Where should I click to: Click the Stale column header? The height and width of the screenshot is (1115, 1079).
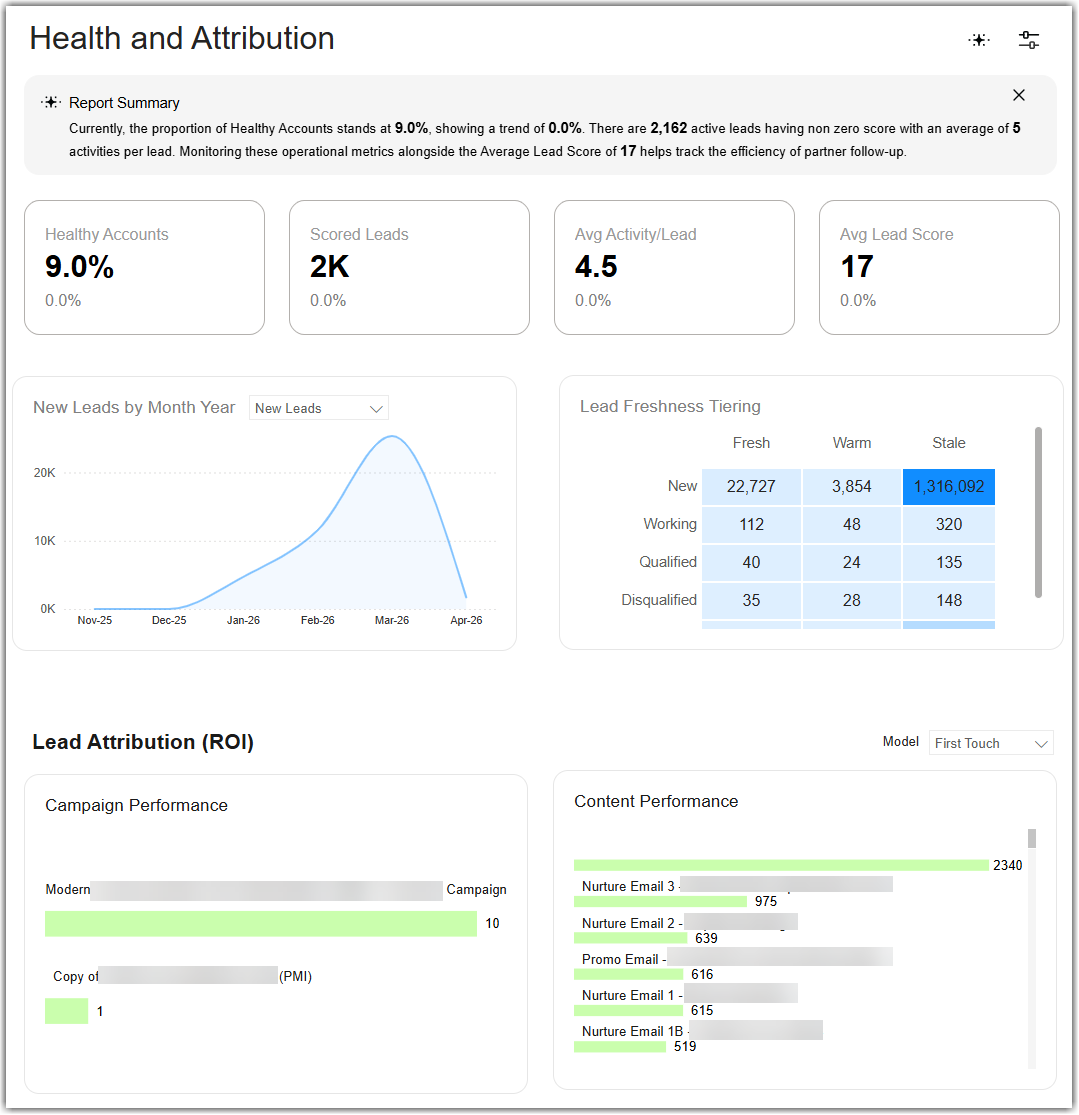pyautogui.click(x=949, y=443)
